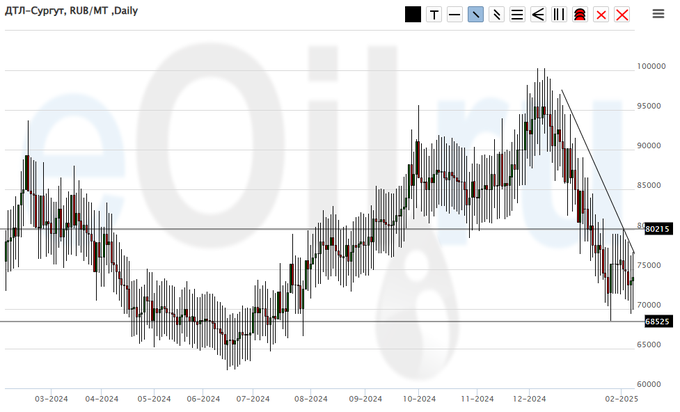The height and width of the screenshot is (412, 680).
Task: Click the 100000 price axis label
Action: 651,66
